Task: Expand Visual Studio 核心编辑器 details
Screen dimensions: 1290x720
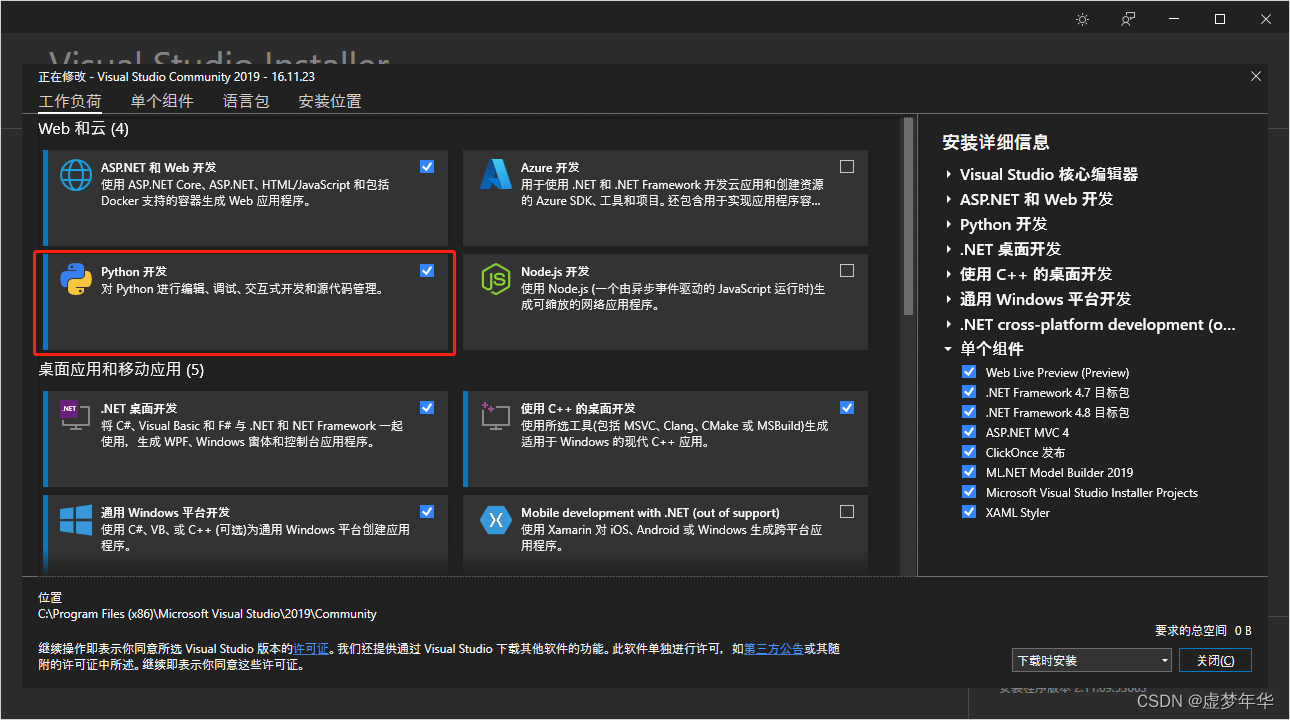Action: coord(948,174)
